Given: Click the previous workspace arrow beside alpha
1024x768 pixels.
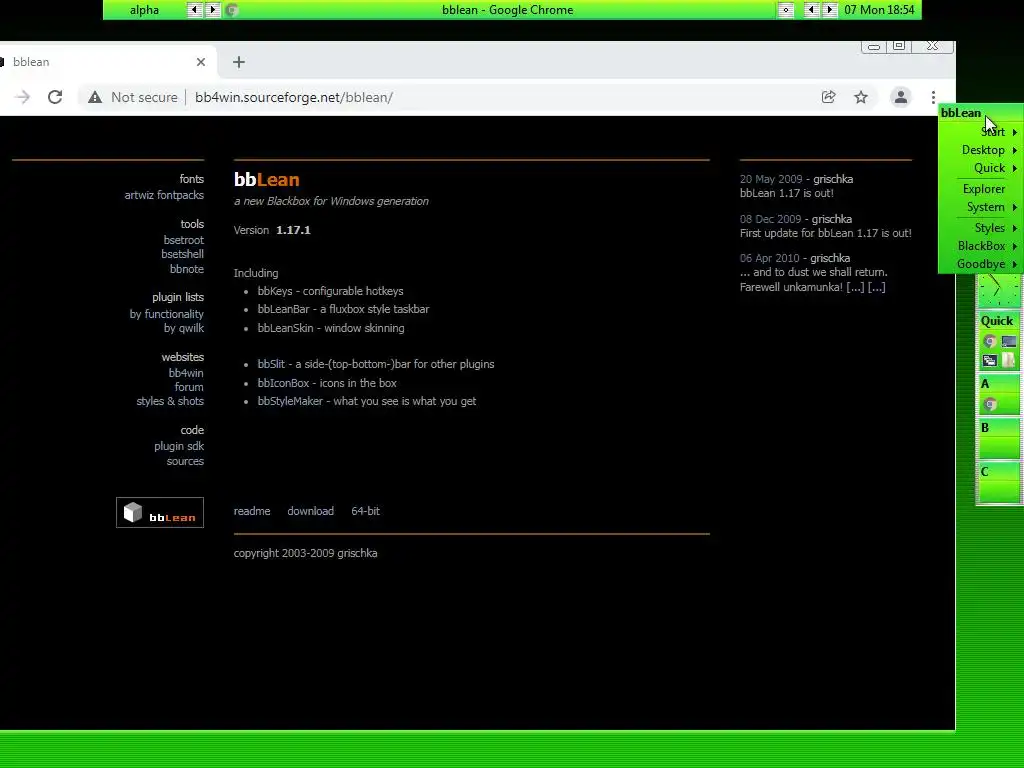Looking at the screenshot, I should click(x=195, y=10).
